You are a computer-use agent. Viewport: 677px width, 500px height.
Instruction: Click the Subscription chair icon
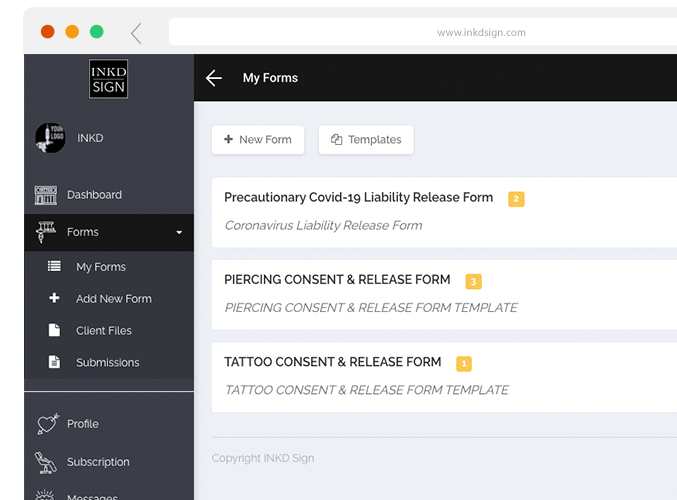pos(46,462)
